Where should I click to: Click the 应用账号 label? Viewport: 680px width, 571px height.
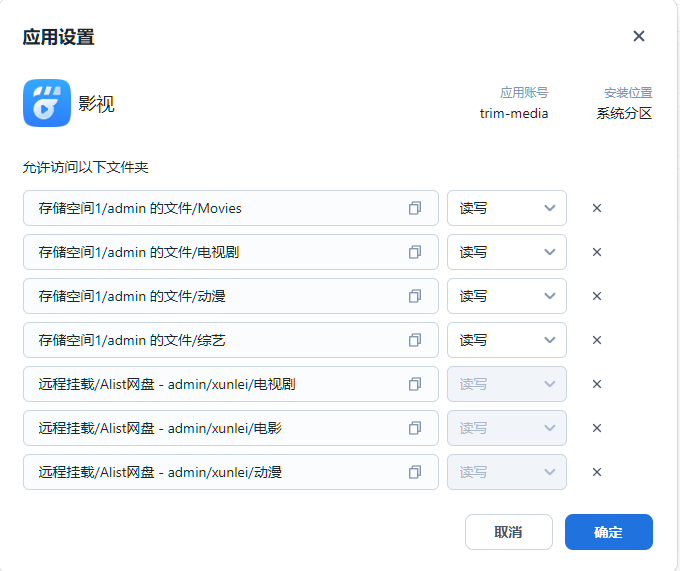(x=524, y=92)
